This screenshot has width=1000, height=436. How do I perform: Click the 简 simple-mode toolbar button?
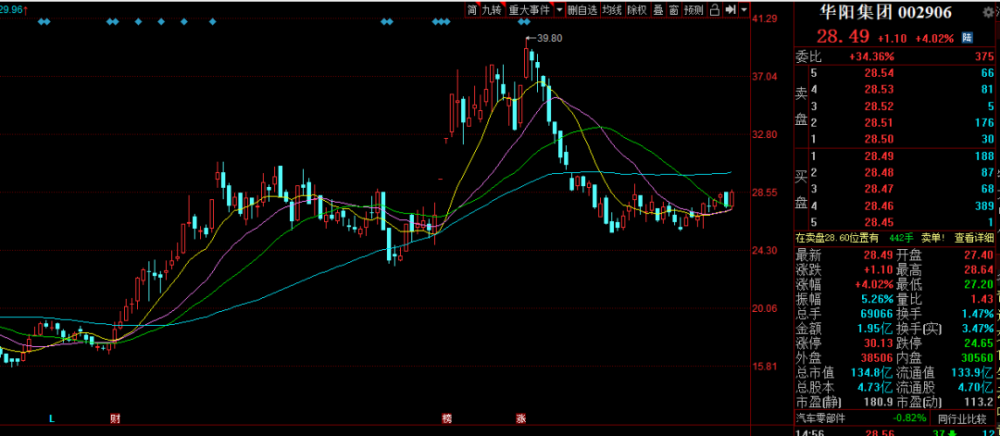point(472,10)
